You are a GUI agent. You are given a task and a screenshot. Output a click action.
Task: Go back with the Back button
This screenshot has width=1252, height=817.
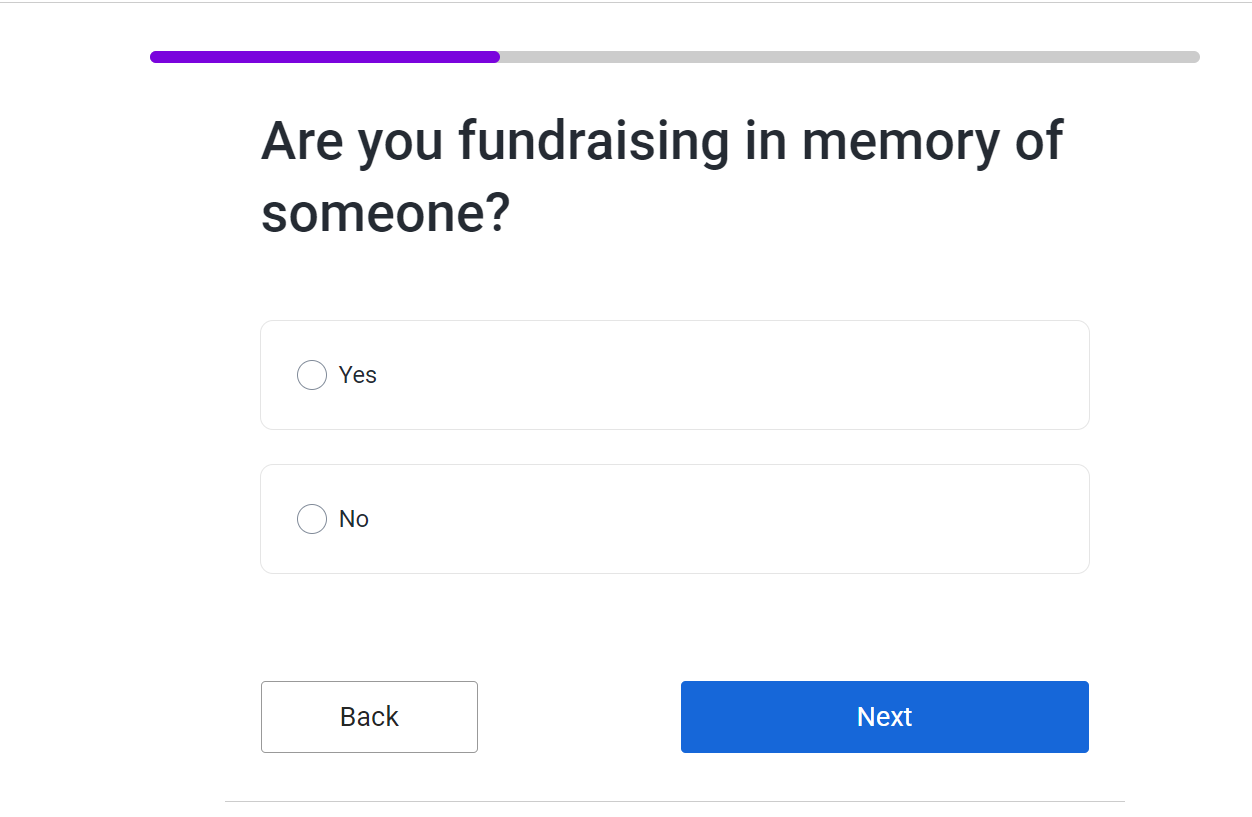click(369, 717)
